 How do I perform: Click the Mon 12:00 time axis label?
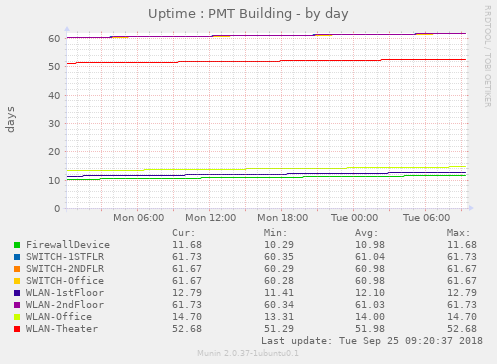(x=211, y=218)
